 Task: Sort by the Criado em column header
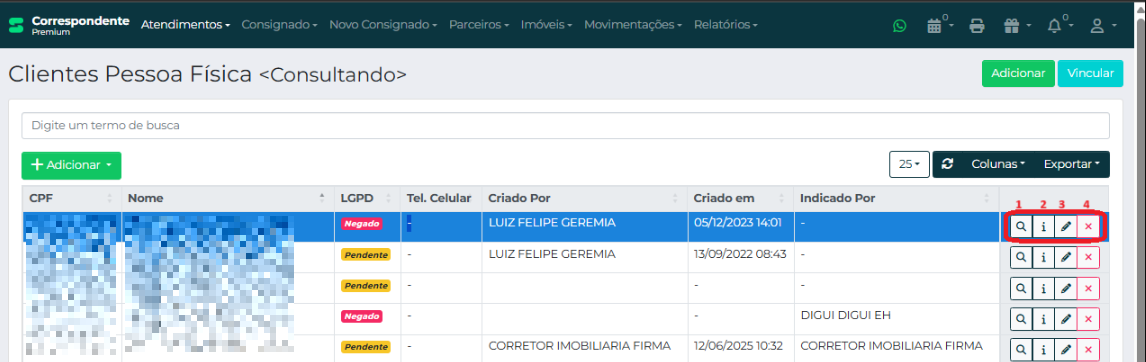tap(740, 198)
